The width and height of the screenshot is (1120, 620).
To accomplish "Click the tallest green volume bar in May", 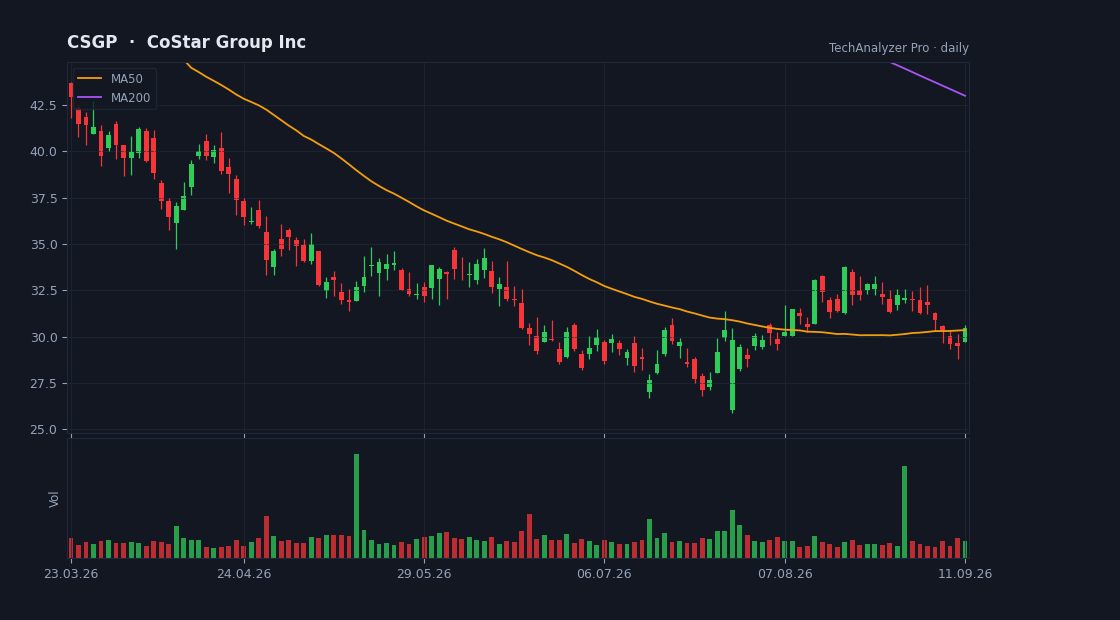I will 356,506.
